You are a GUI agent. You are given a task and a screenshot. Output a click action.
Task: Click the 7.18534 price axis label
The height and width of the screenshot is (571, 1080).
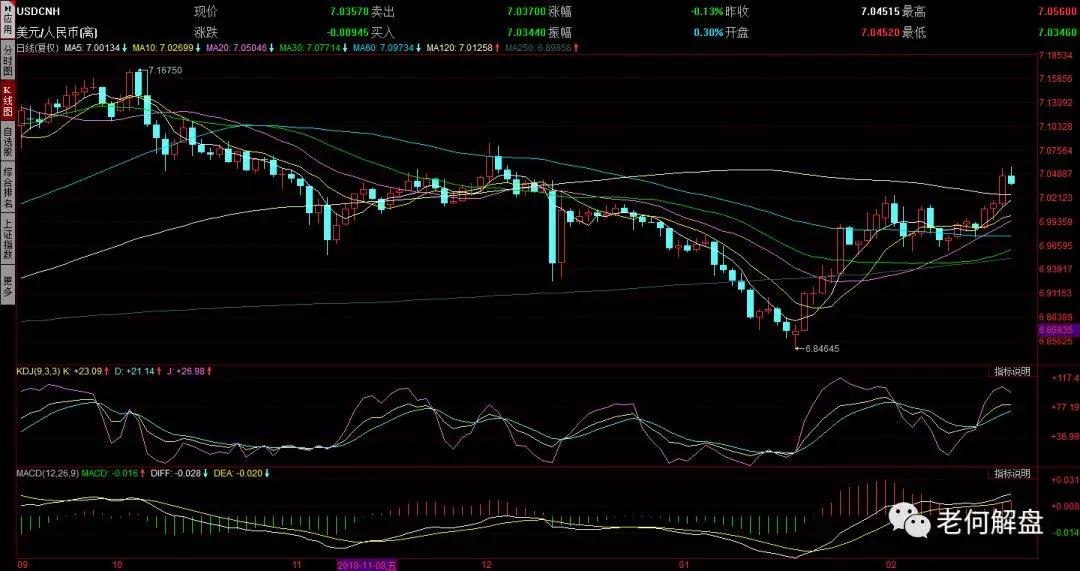(x=1057, y=55)
